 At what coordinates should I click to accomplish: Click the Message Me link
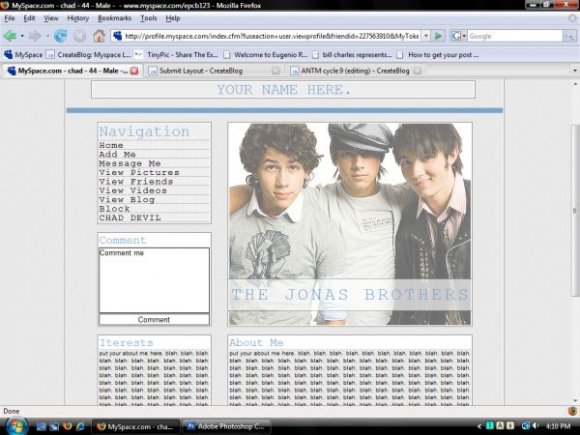coord(130,163)
